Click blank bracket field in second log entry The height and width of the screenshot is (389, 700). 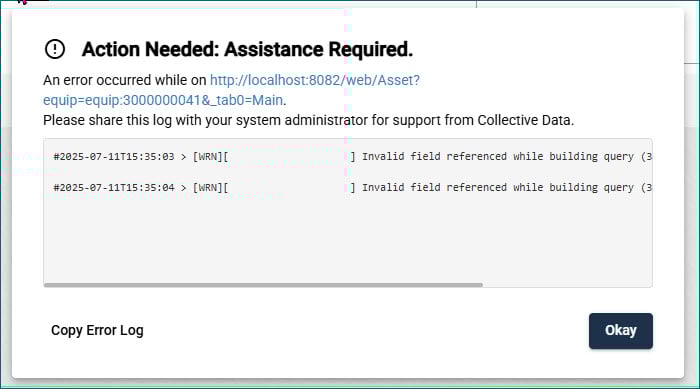pos(289,188)
